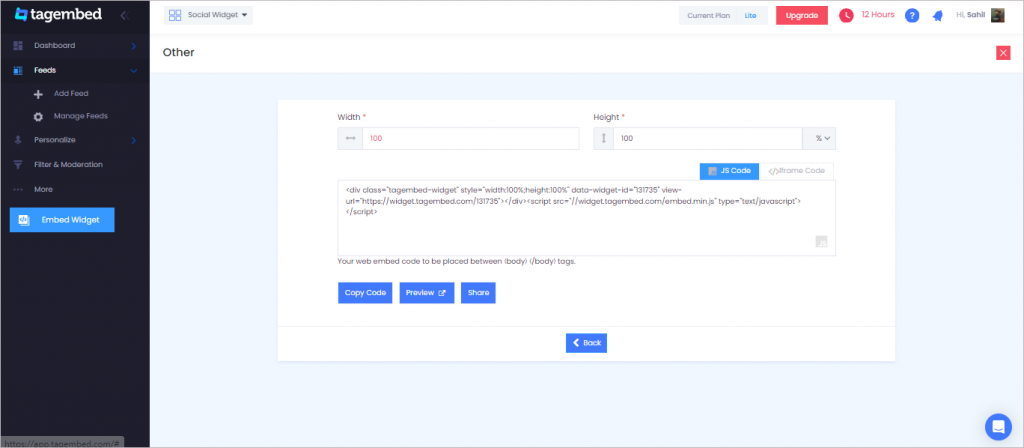1024x448 pixels.
Task: Click the embed code placement note text
Action: click(x=456, y=261)
